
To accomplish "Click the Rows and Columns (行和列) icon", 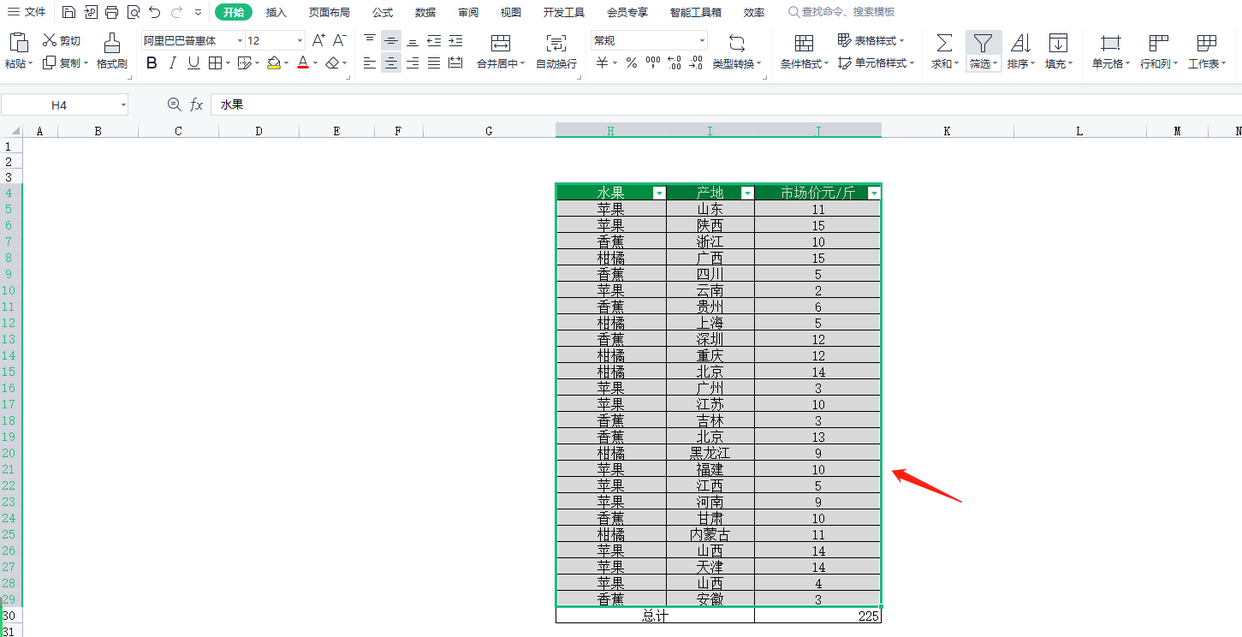I will tap(1158, 42).
